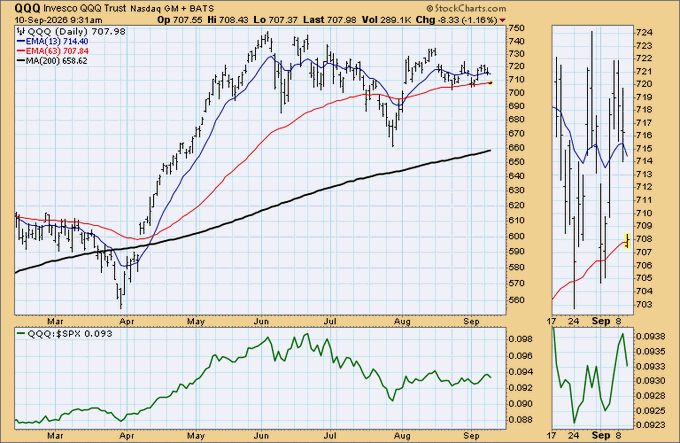Viewport: 680px width, 443px height.
Task: Click the 0.088 ratio axis label
Action: click(521, 420)
